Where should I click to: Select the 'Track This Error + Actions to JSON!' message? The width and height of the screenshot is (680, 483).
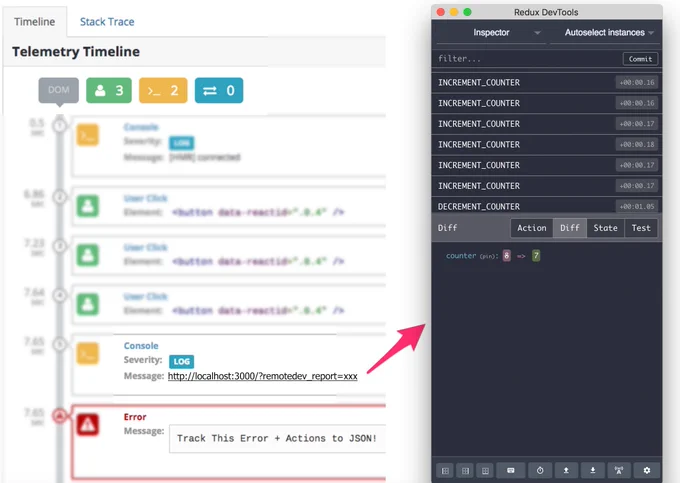277,438
